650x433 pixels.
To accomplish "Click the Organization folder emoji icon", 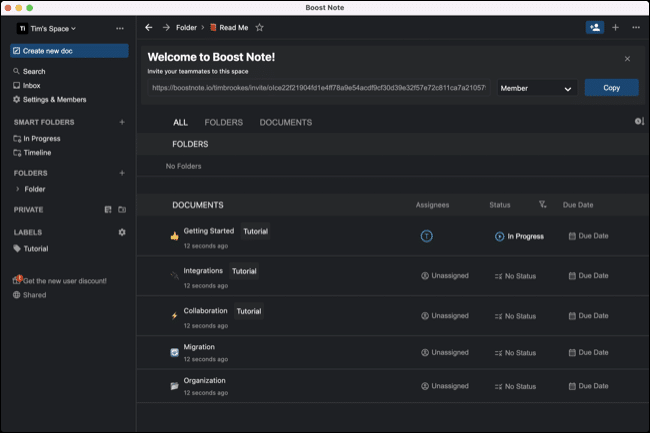I will click(x=175, y=386).
